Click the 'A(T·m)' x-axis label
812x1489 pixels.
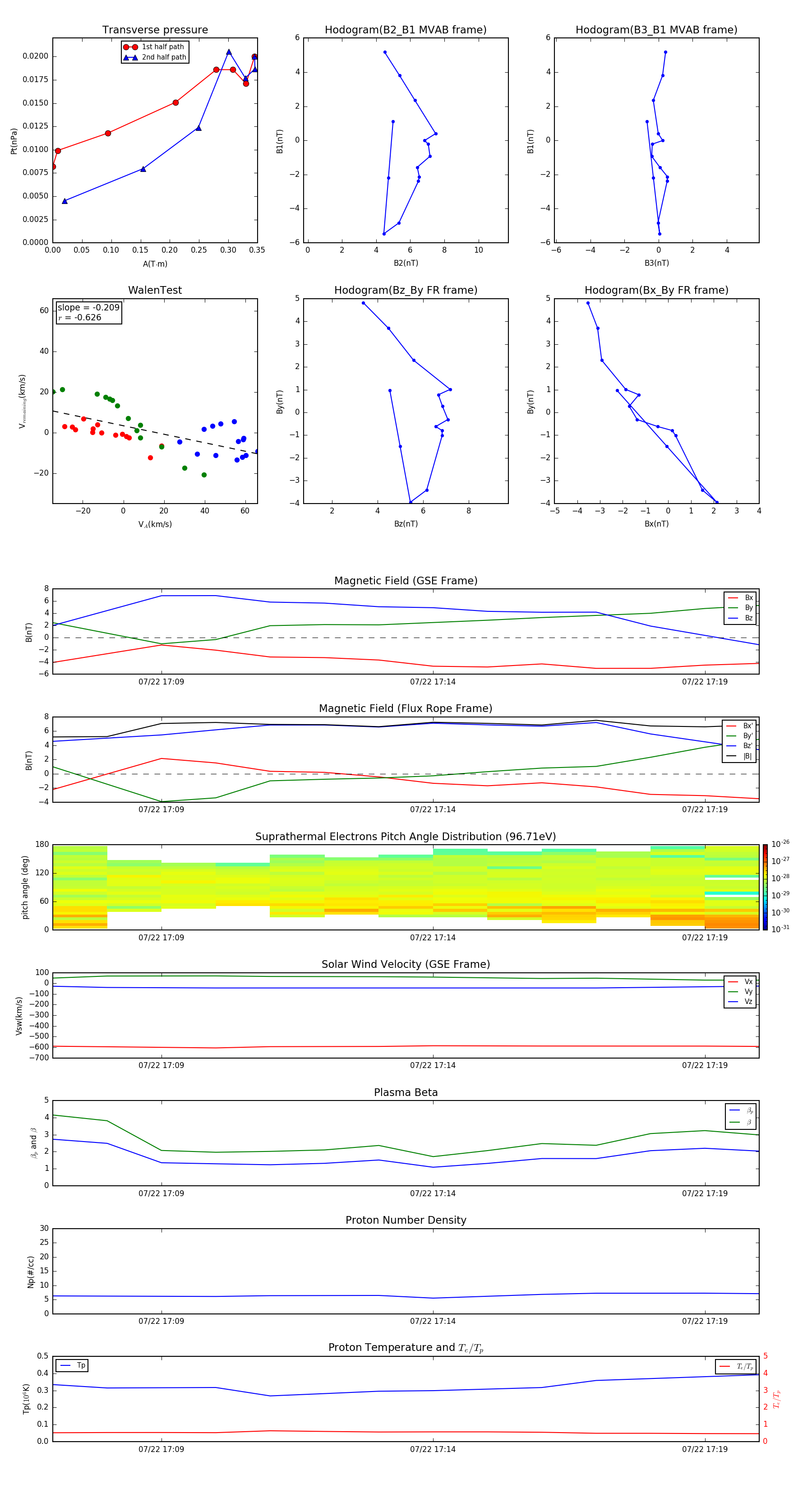coord(155,264)
